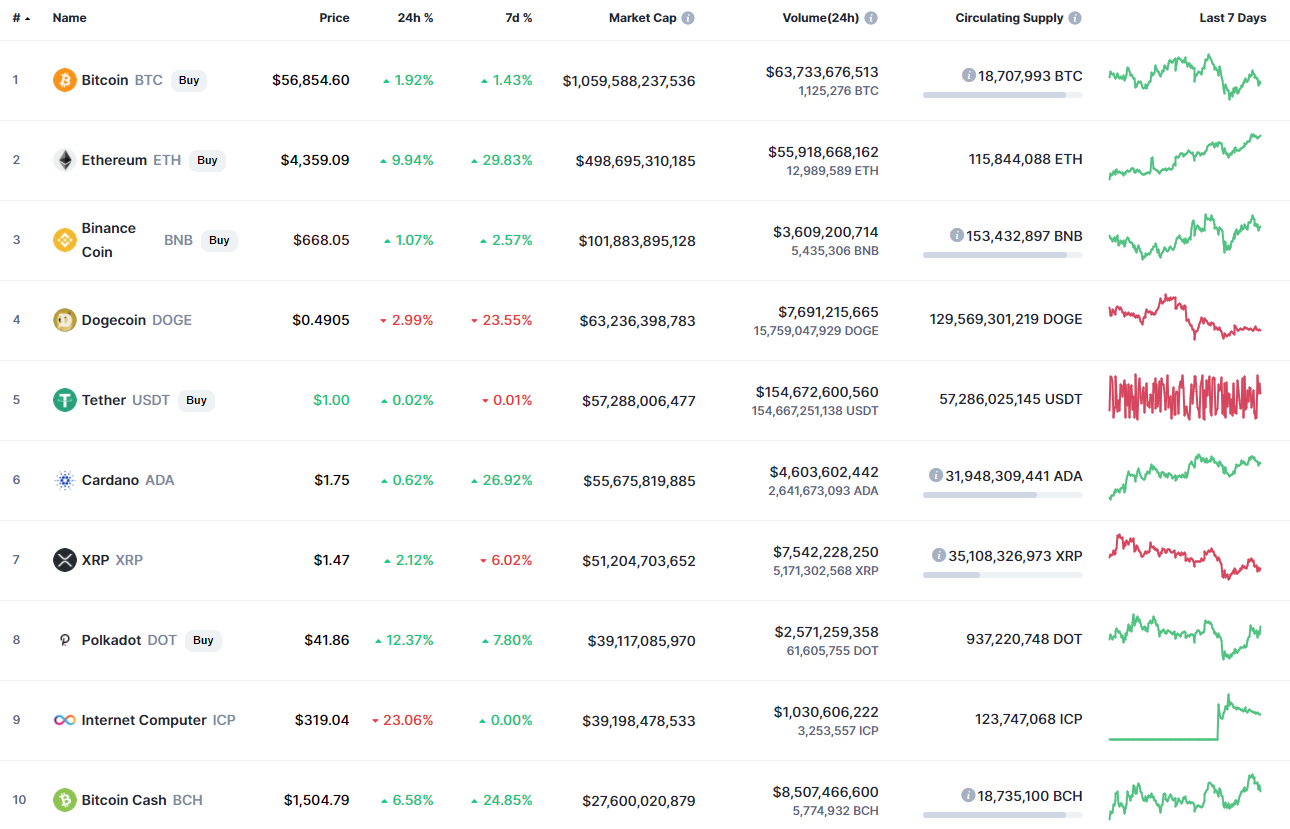This screenshot has width=1290, height=829.
Task: Open the Internet Computer name link
Action: 144,720
